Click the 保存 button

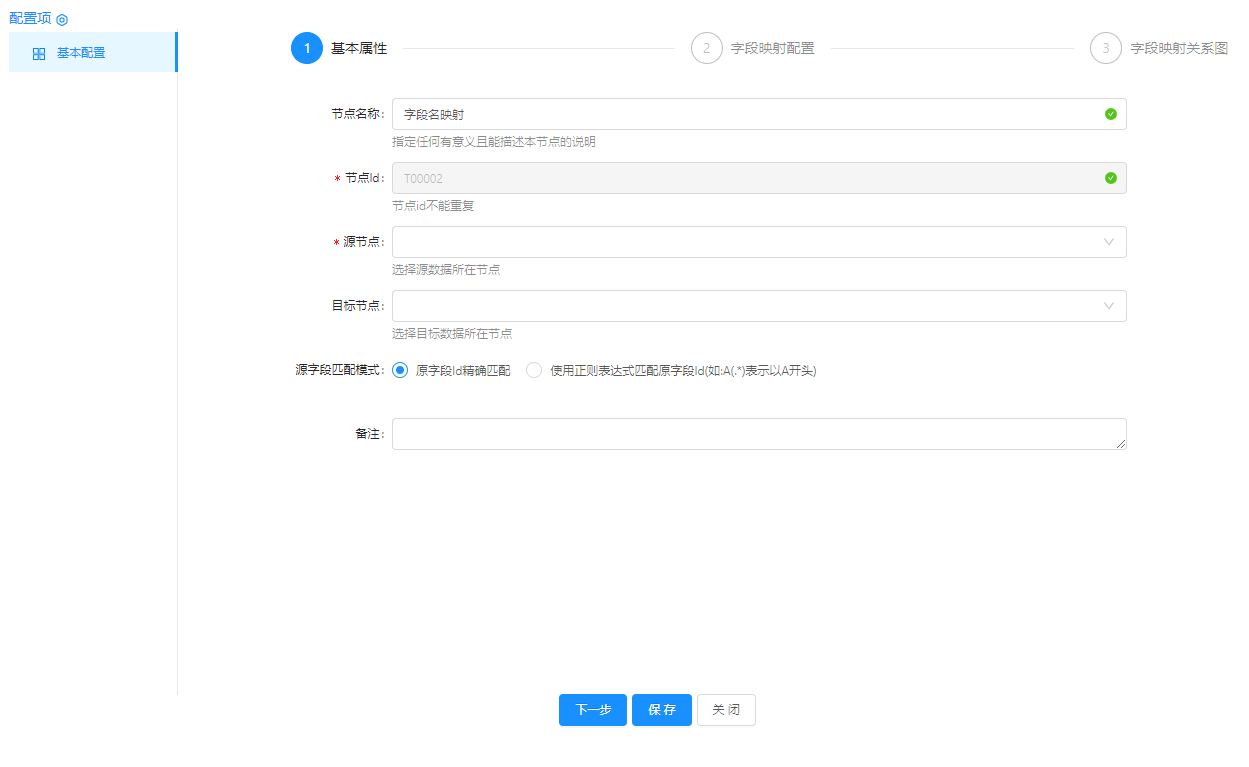661,710
